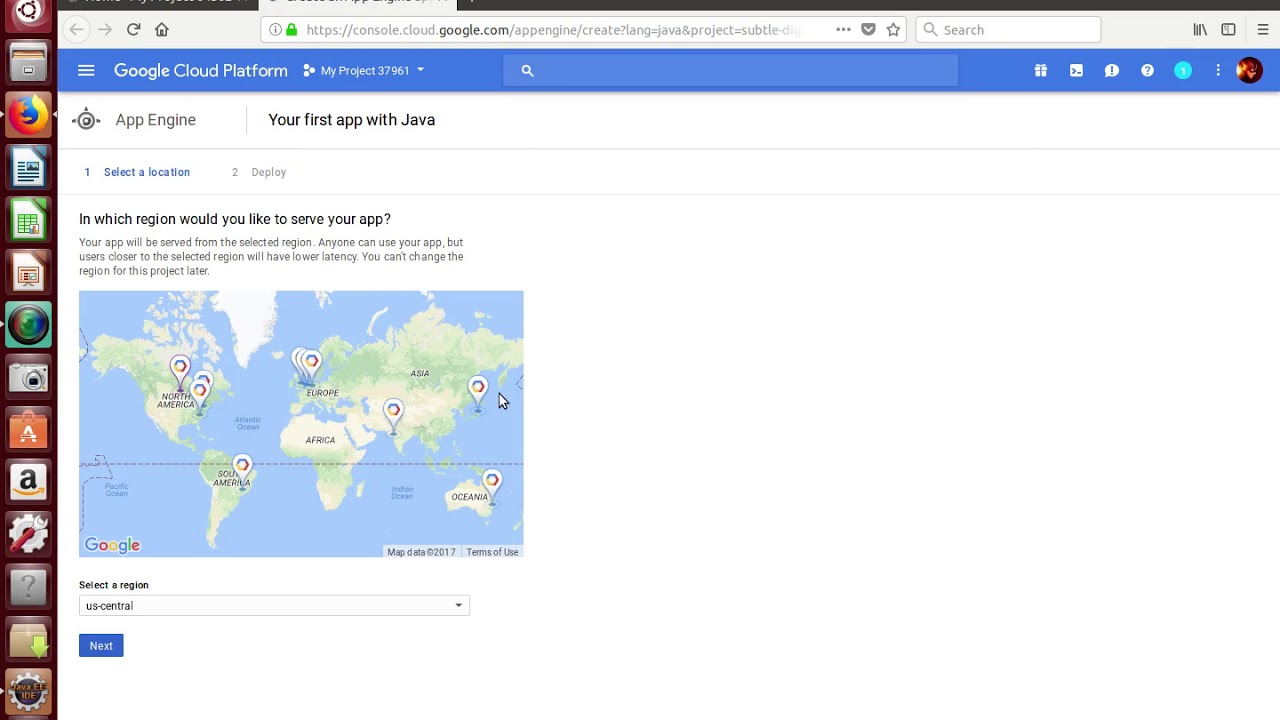Screen dimensions: 1280x720
Task: Expand the us-central region dropdown
Action: (x=274, y=605)
